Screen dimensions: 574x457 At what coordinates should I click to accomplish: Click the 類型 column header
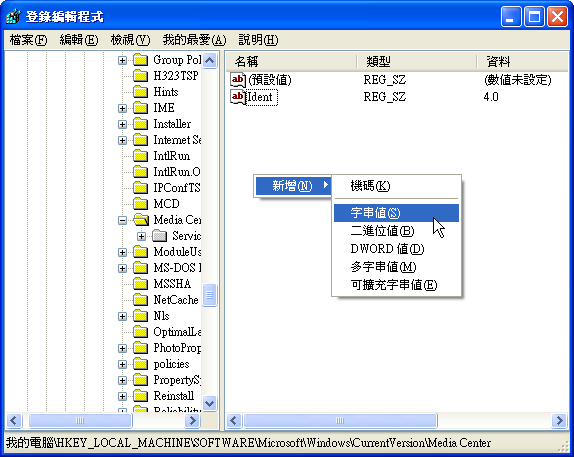click(417, 62)
